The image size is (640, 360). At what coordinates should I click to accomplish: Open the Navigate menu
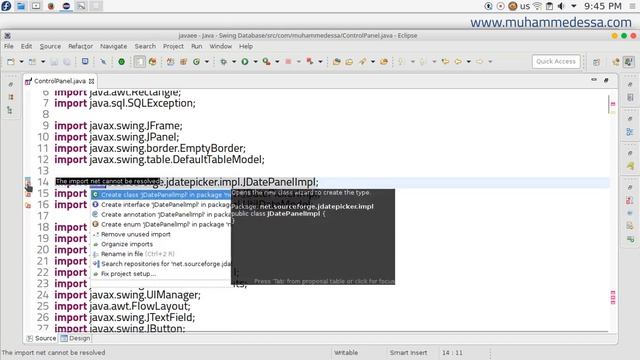[113, 47]
